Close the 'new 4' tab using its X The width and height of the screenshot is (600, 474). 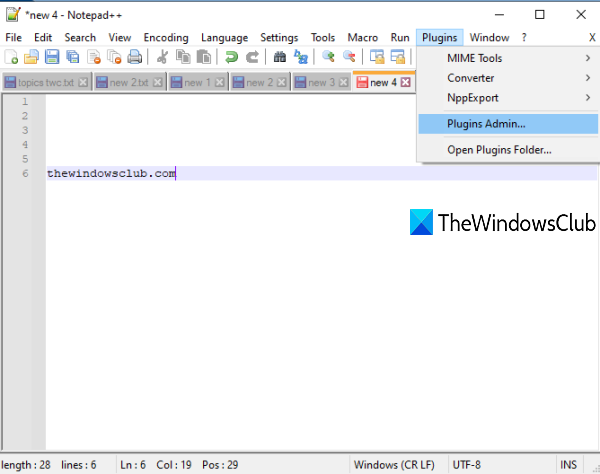pos(406,82)
